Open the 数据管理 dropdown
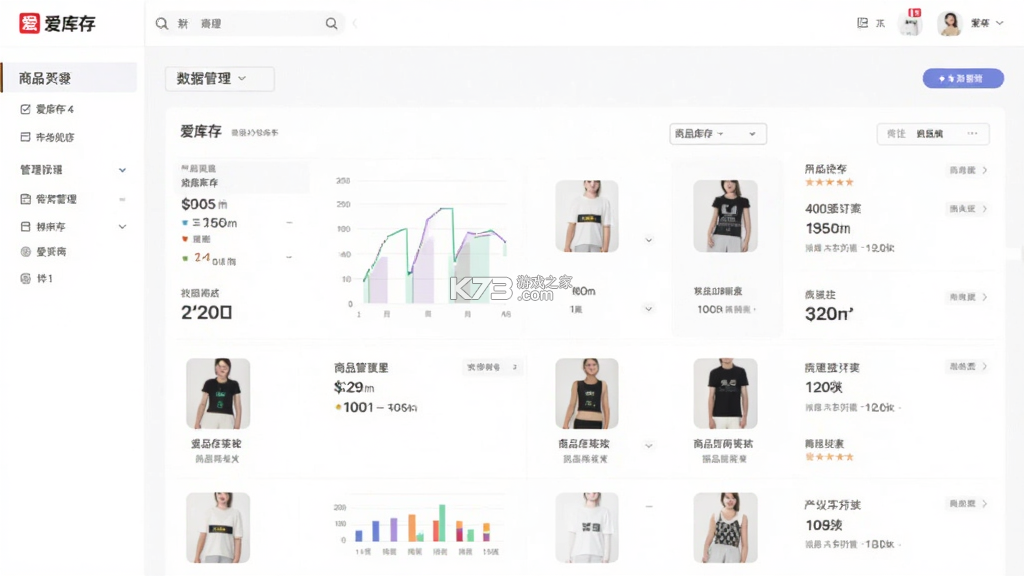This screenshot has width=1024, height=576. click(219, 78)
